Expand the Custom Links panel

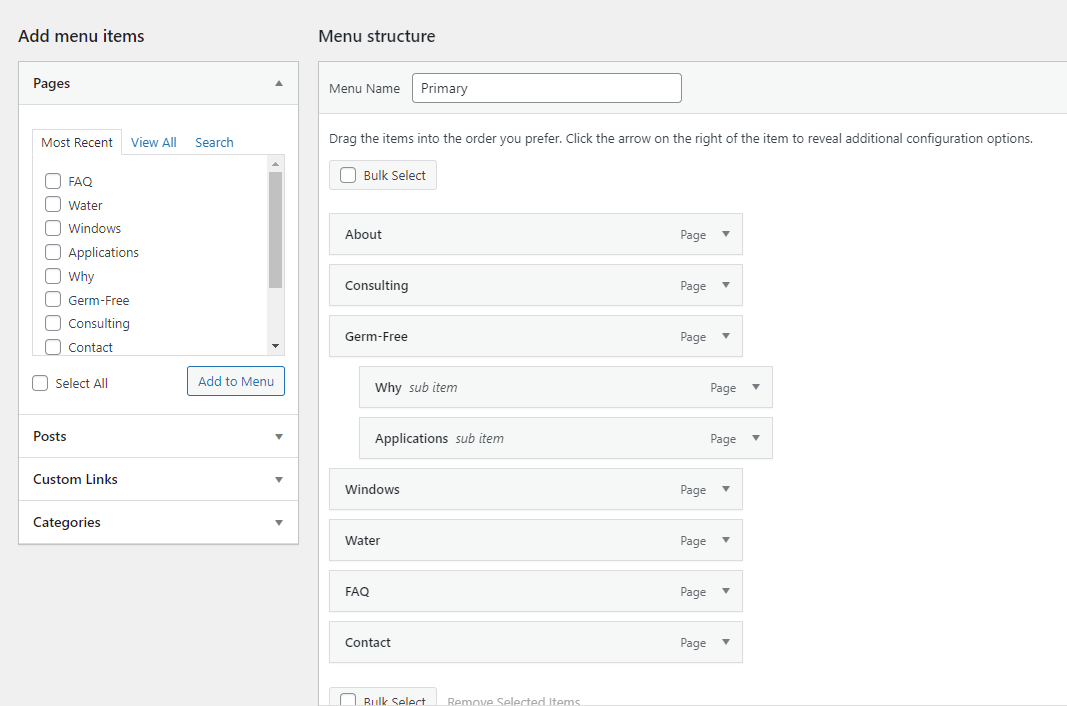(x=279, y=479)
